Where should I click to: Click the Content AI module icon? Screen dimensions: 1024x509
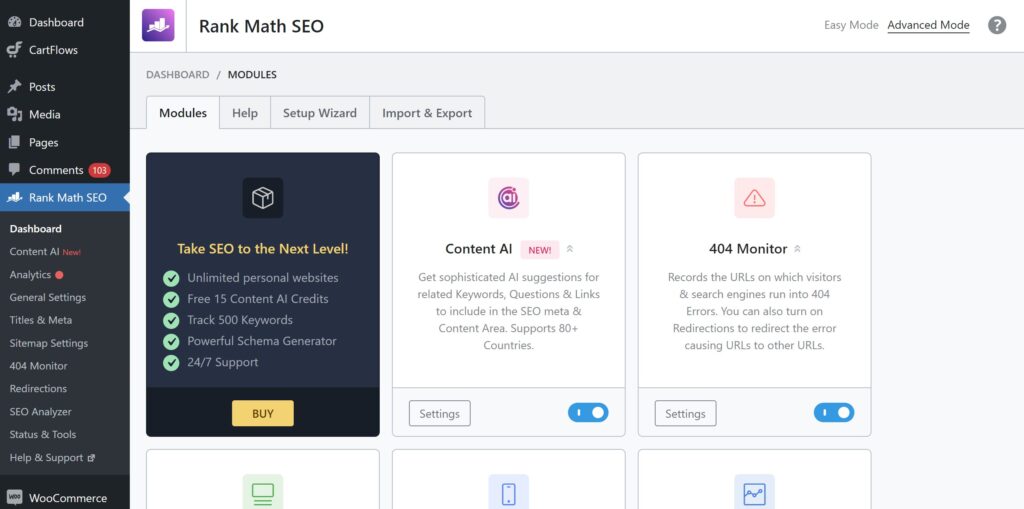tap(509, 198)
